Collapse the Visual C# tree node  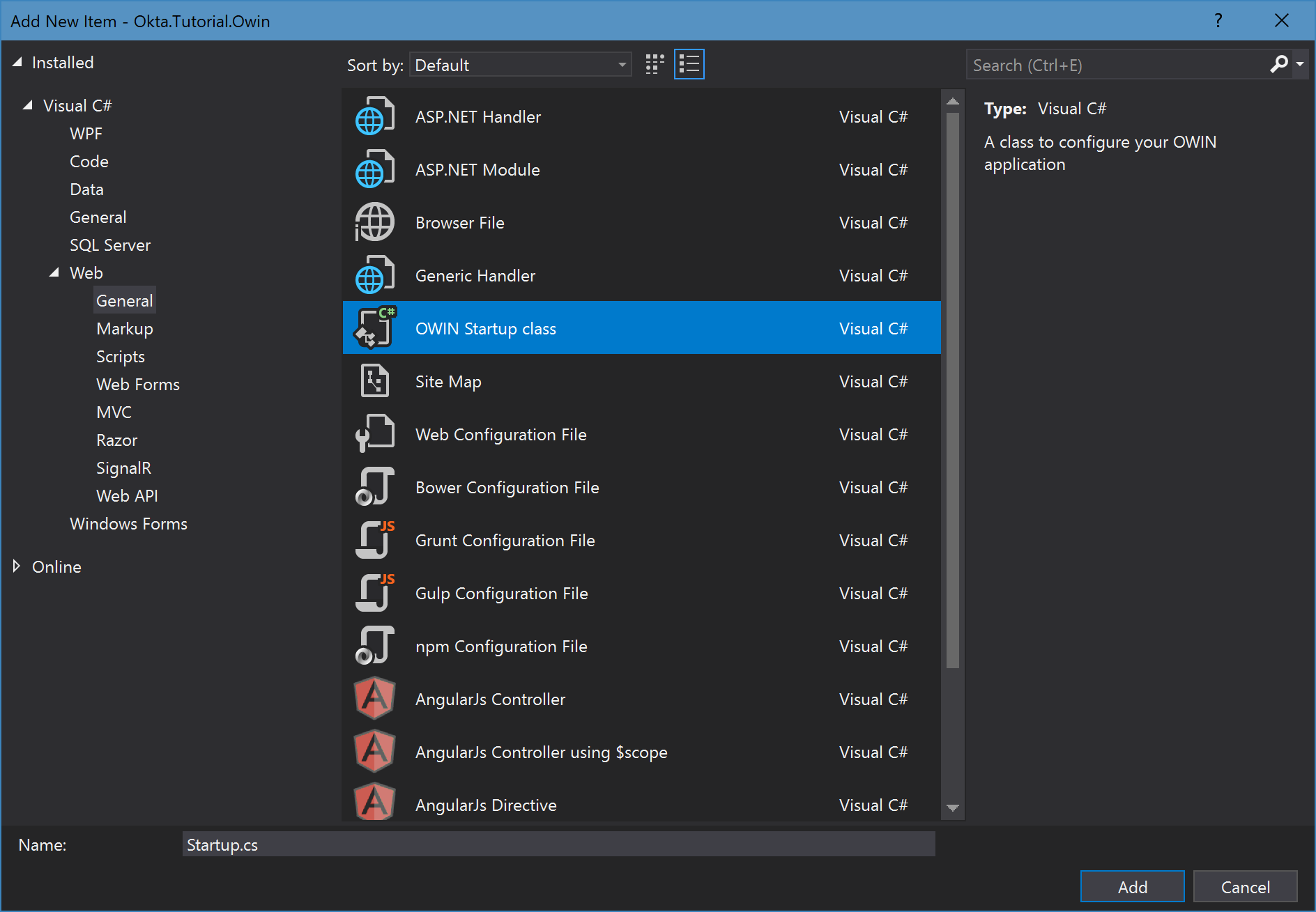[28, 106]
